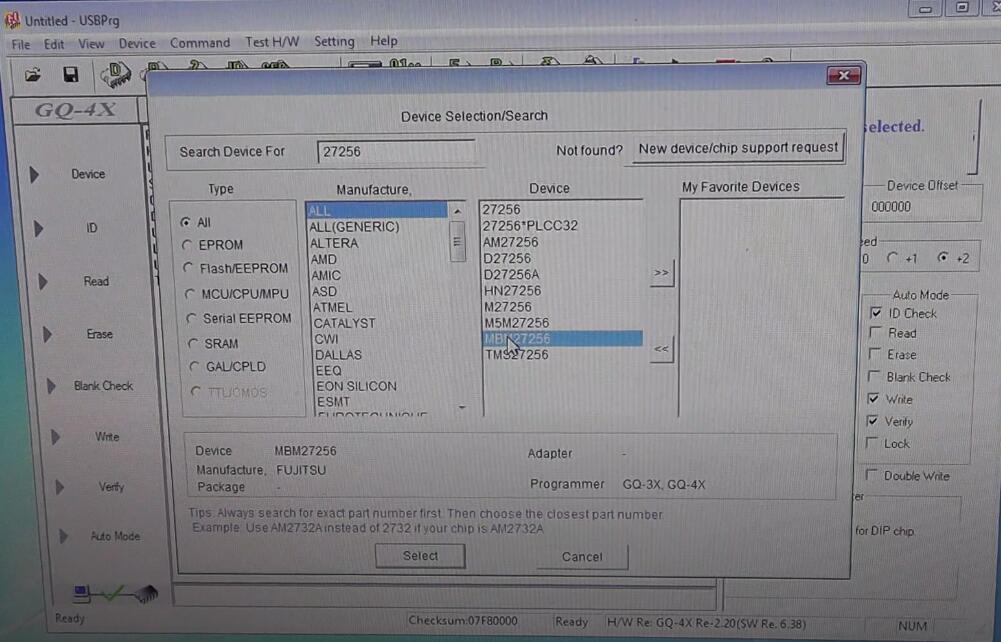
Task: Open the View menu
Action: (91, 44)
